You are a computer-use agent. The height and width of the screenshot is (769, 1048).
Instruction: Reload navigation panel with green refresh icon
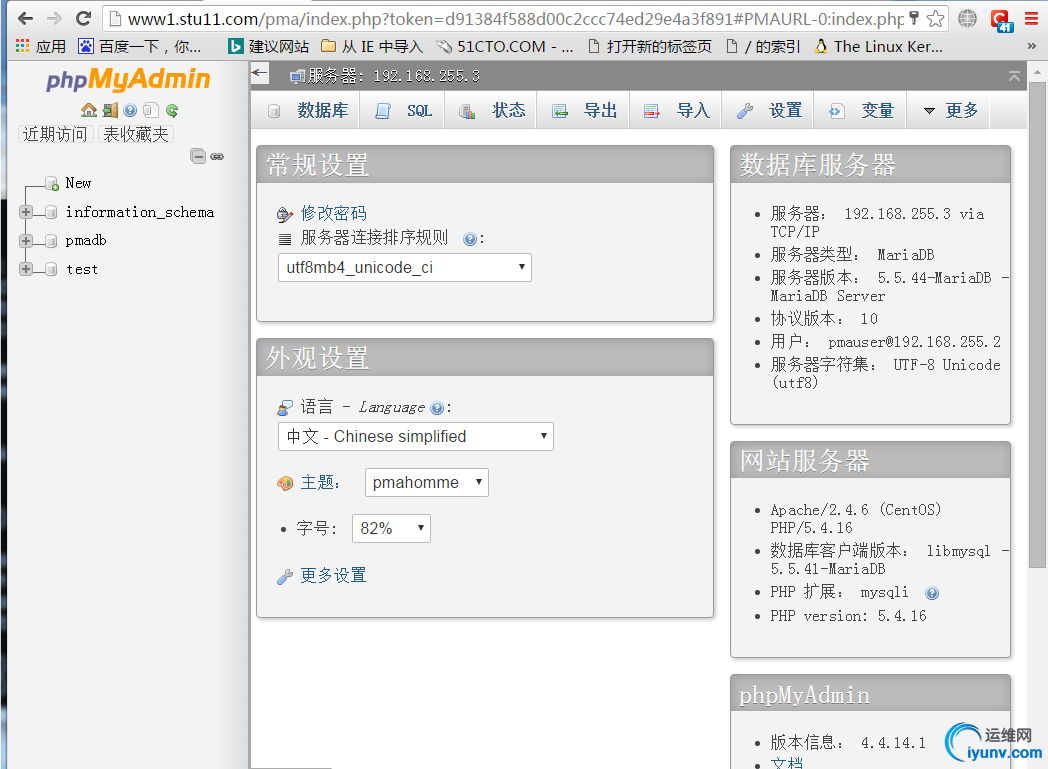pos(172,110)
